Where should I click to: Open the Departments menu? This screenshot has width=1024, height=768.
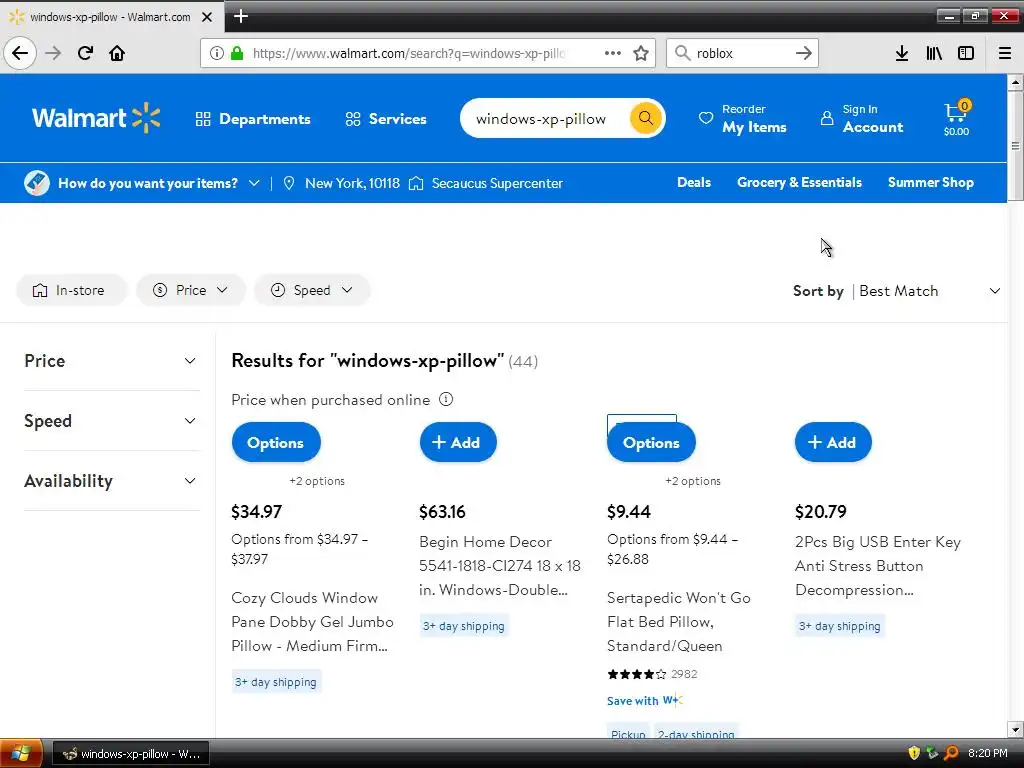253,119
